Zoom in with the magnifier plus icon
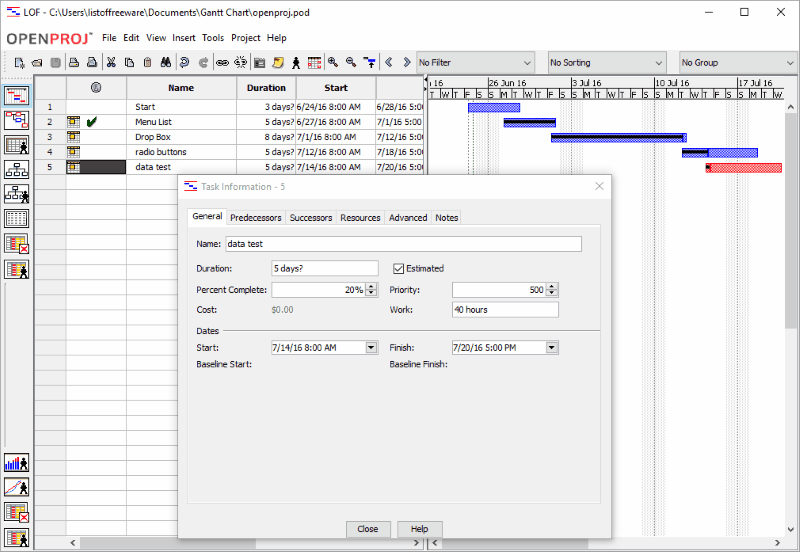The width and height of the screenshot is (800, 552). [x=333, y=62]
